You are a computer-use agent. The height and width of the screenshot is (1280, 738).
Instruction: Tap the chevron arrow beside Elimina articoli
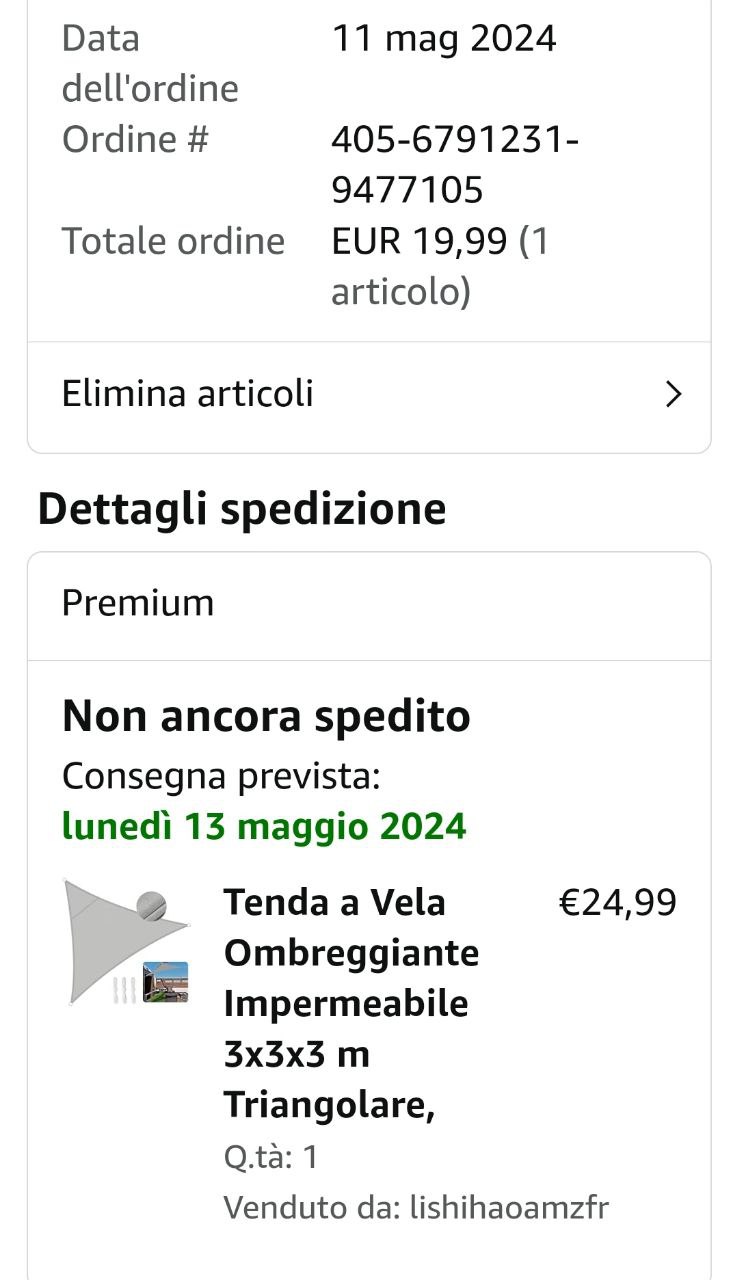674,395
